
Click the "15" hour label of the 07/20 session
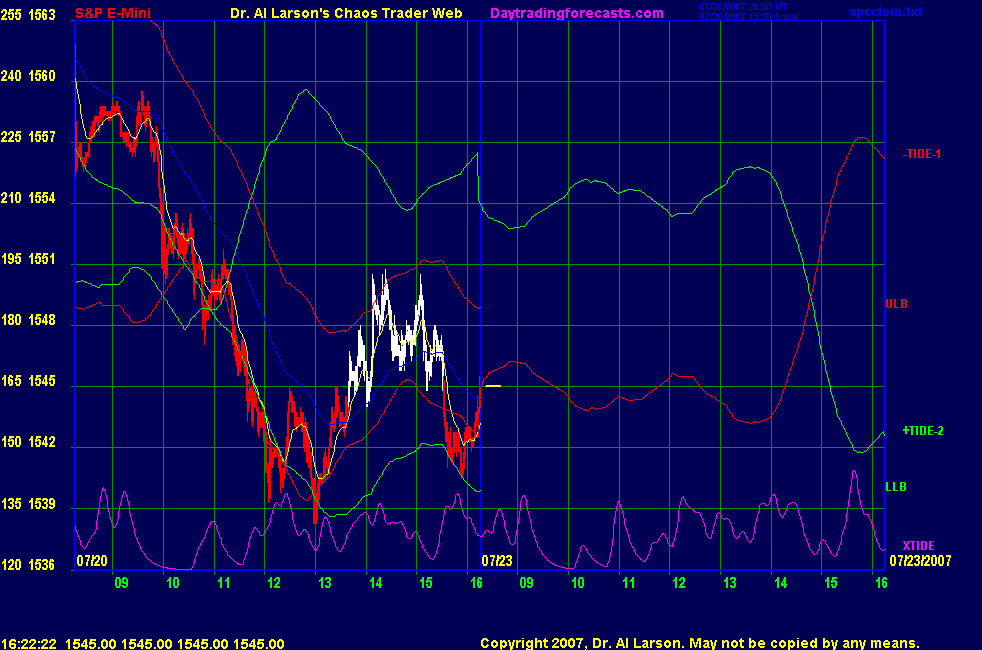pyautogui.click(x=426, y=583)
